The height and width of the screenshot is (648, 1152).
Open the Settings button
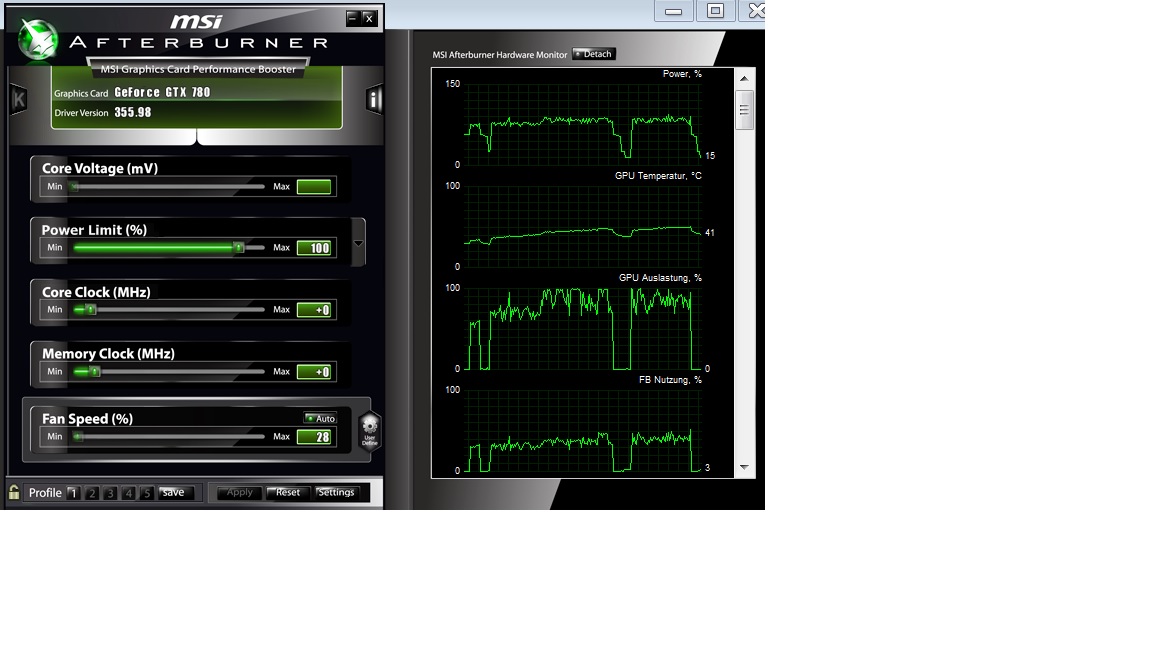(x=336, y=492)
